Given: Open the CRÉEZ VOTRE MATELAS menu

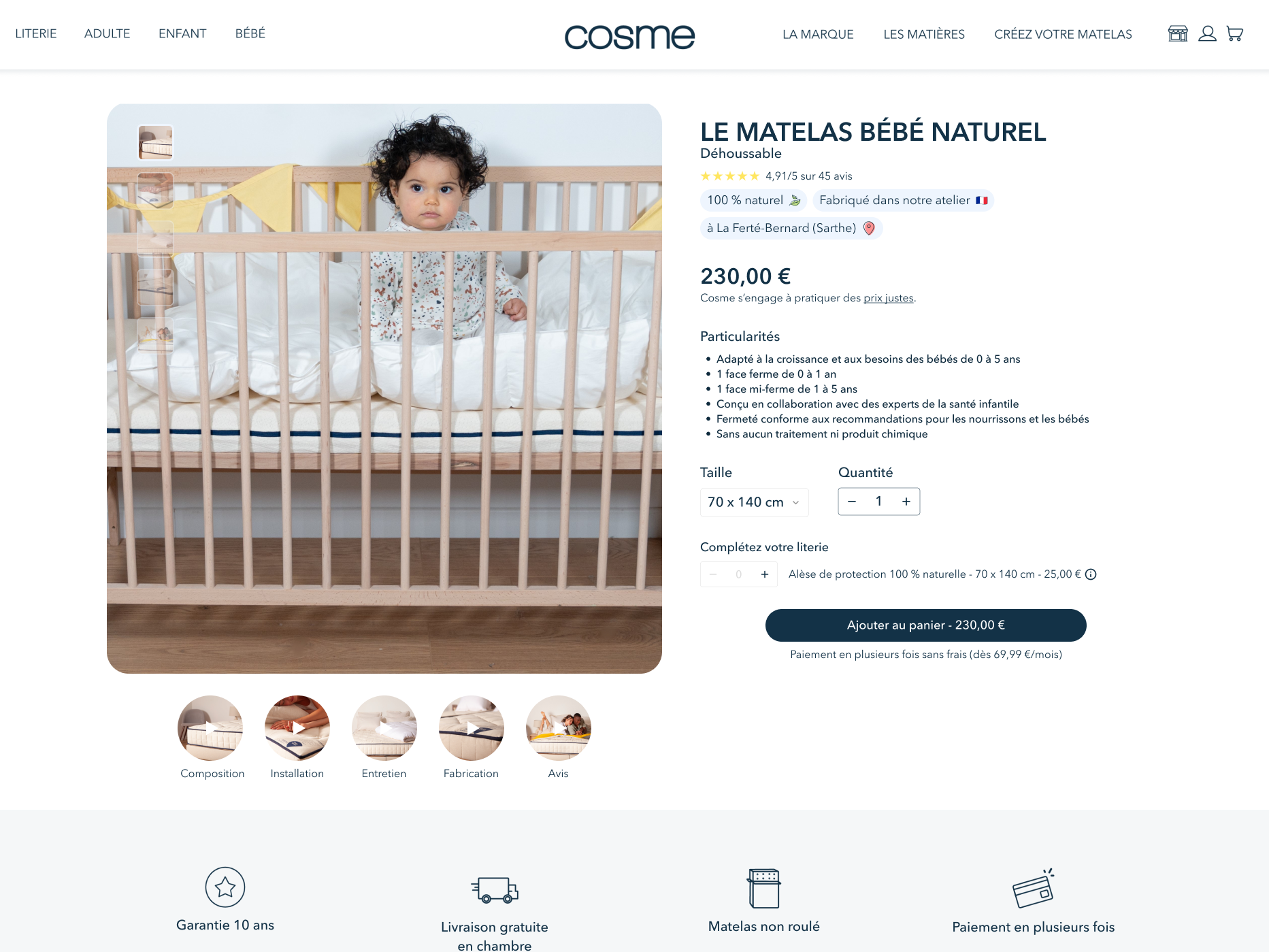Looking at the screenshot, I should pos(1063,34).
